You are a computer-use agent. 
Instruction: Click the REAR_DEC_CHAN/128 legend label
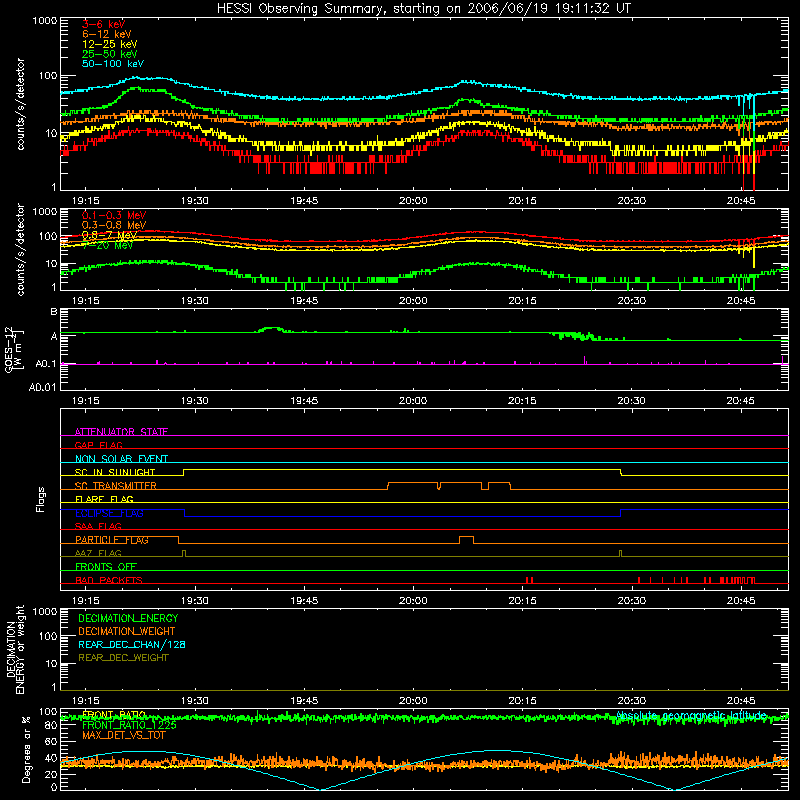pos(132,644)
